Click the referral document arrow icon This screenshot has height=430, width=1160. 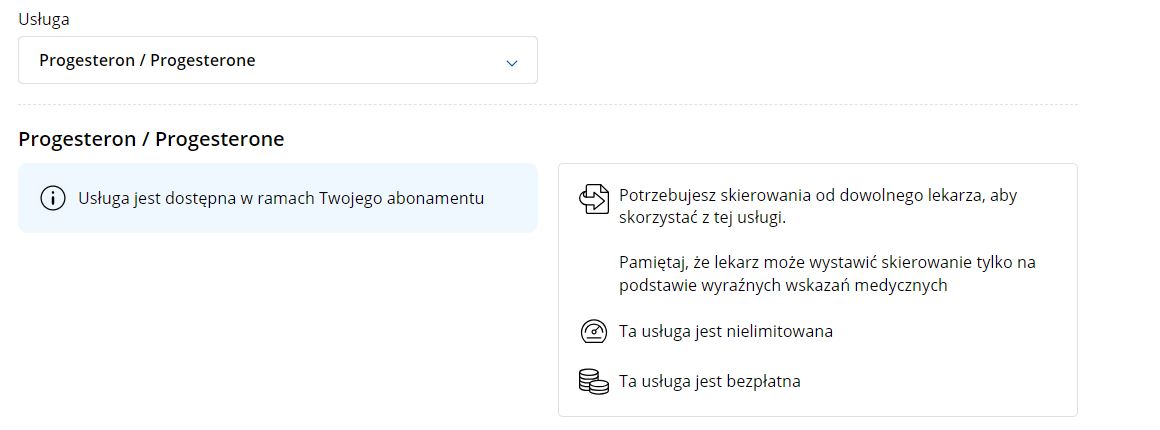point(593,199)
